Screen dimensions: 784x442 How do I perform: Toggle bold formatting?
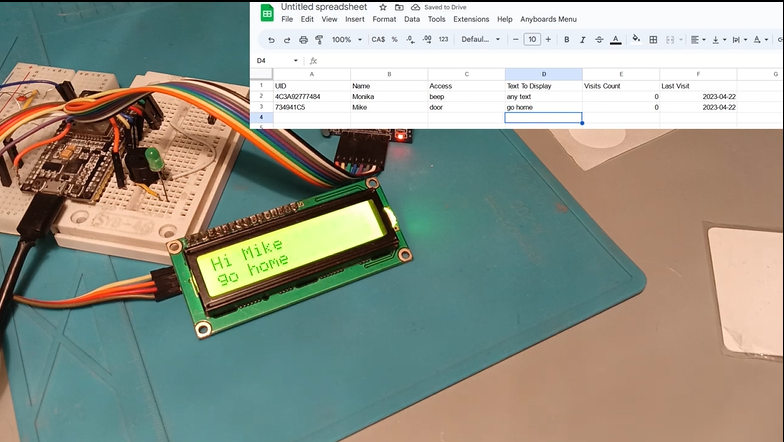coord(566,40)
